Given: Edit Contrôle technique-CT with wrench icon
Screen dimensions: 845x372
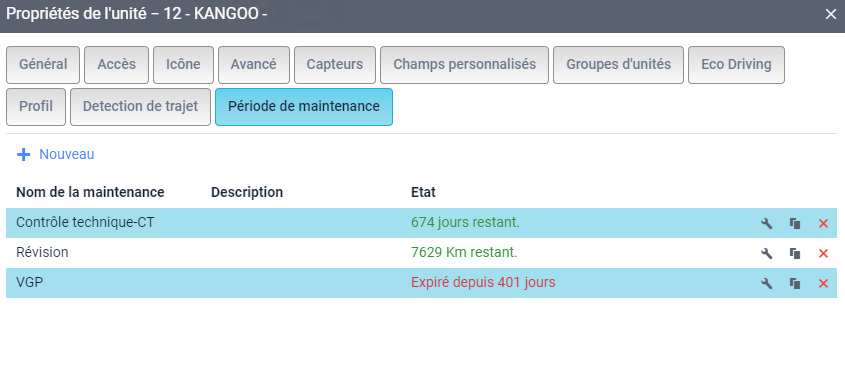Looking at the screenshot, I should coord(766,223).
